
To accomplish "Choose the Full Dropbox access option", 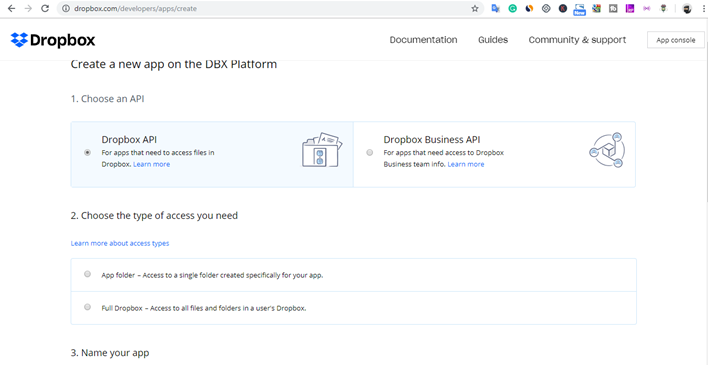I will 87,307.
